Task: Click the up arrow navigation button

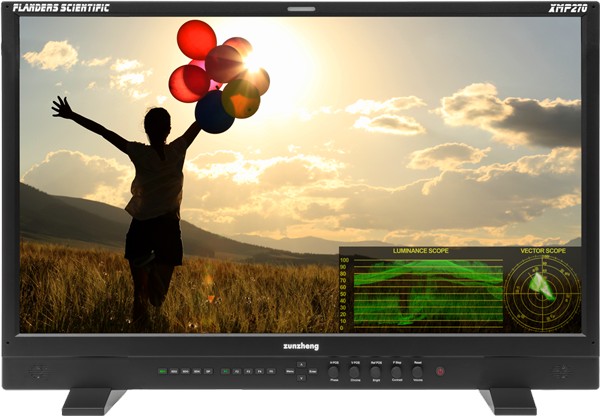Action: 302,364
